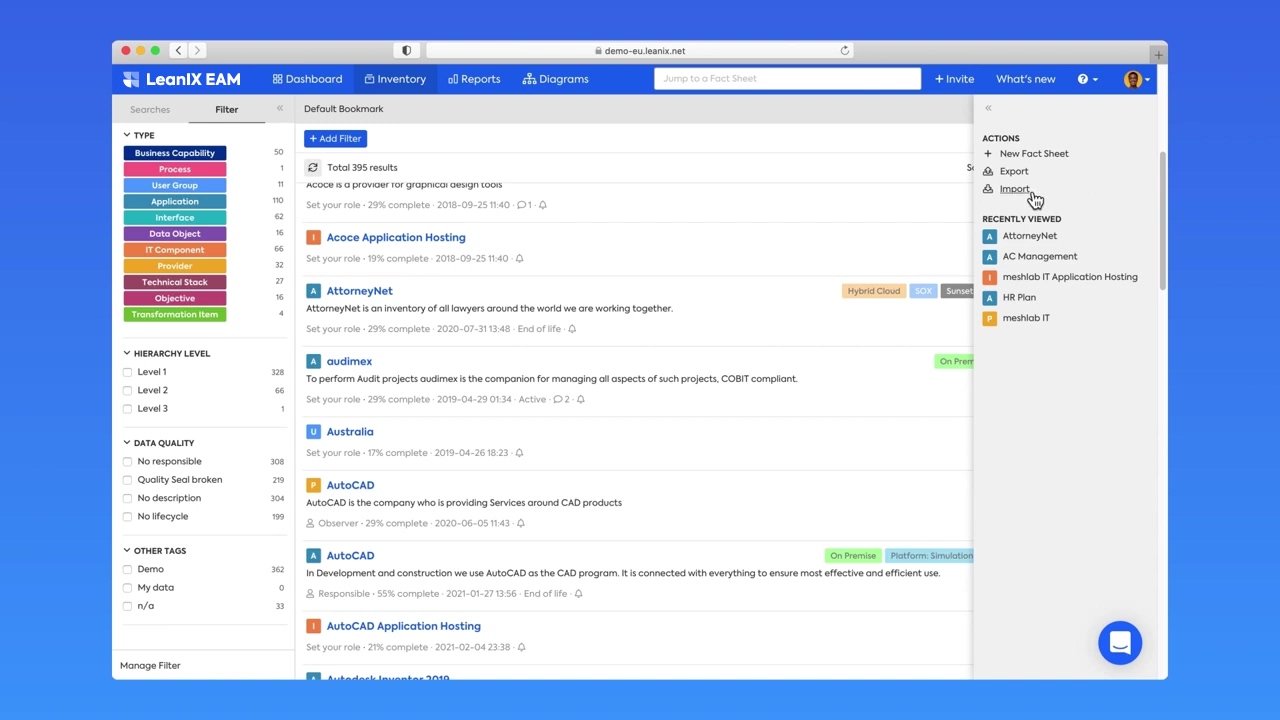The height and width of the screenshot is (720, 1280).
Task: Click the Add Filter button
Action: pos(335,139)
